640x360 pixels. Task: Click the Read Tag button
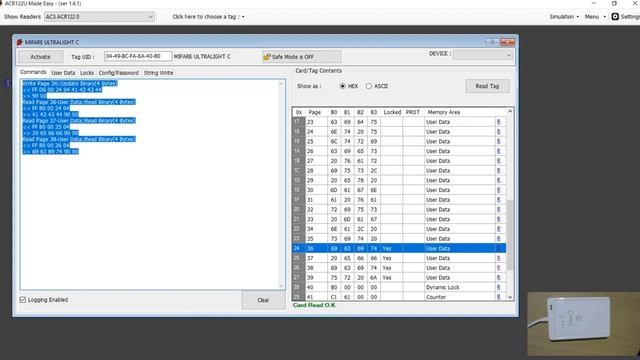[487, 86]
